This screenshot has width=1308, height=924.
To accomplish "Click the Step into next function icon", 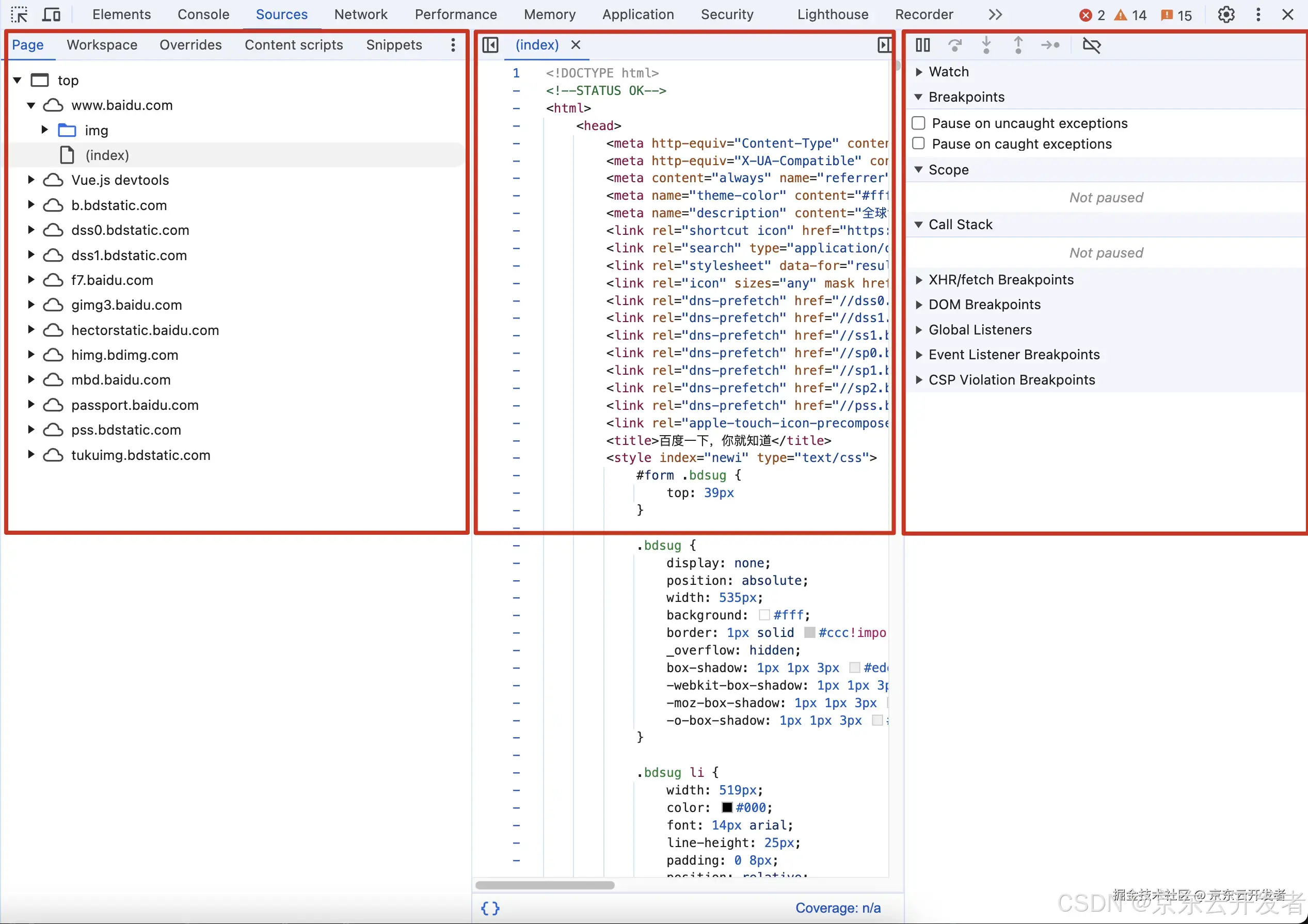I will [986, 45].
